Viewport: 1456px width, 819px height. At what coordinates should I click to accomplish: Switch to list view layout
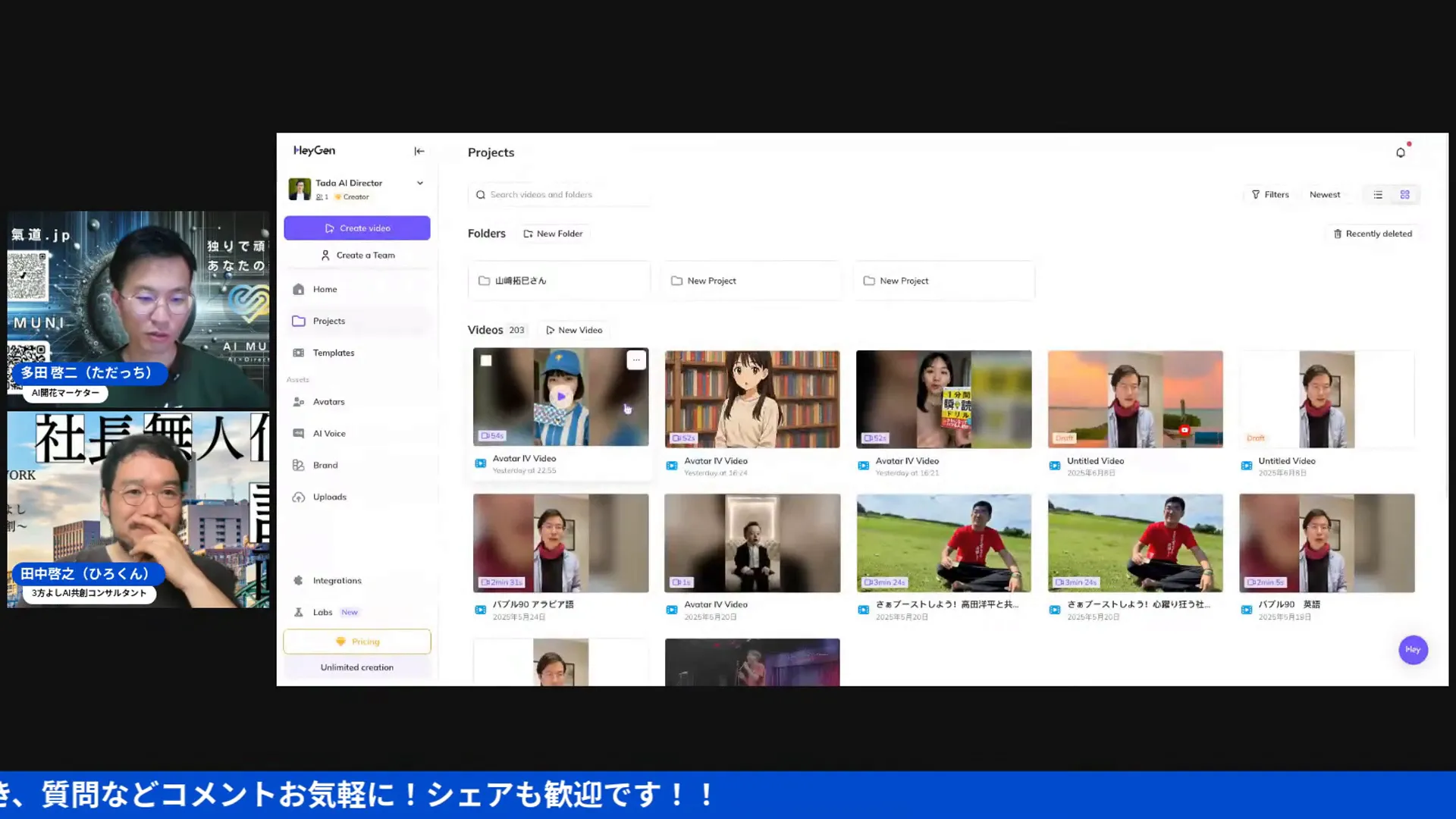(1378, 195)
